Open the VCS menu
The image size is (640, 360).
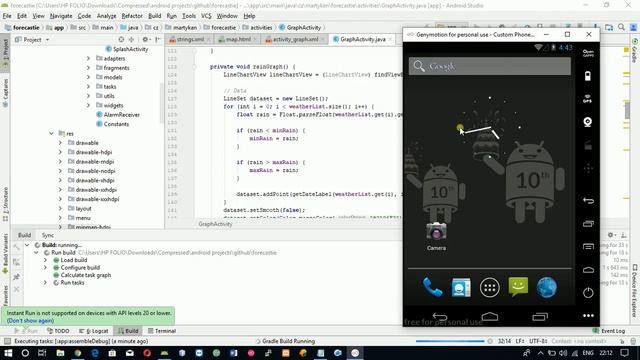coord(206,16)
